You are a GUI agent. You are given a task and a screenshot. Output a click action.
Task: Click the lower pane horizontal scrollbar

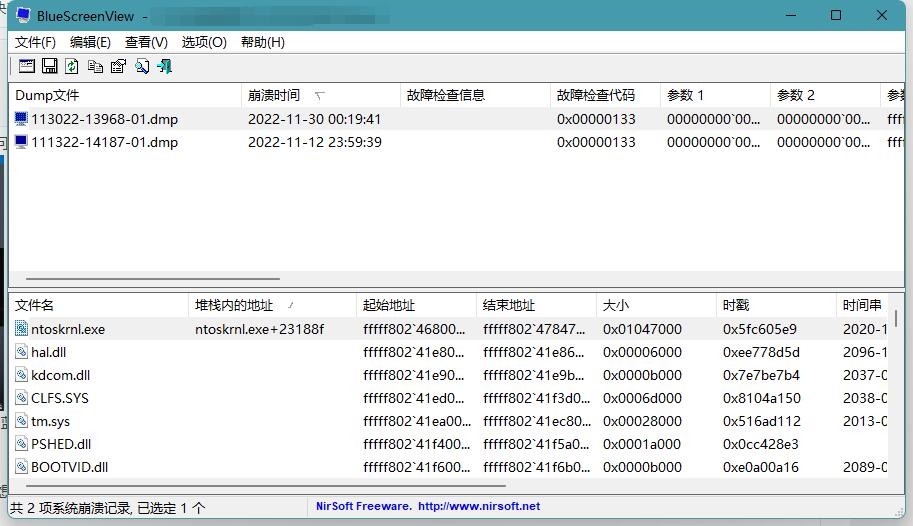(x=266, y=485)
